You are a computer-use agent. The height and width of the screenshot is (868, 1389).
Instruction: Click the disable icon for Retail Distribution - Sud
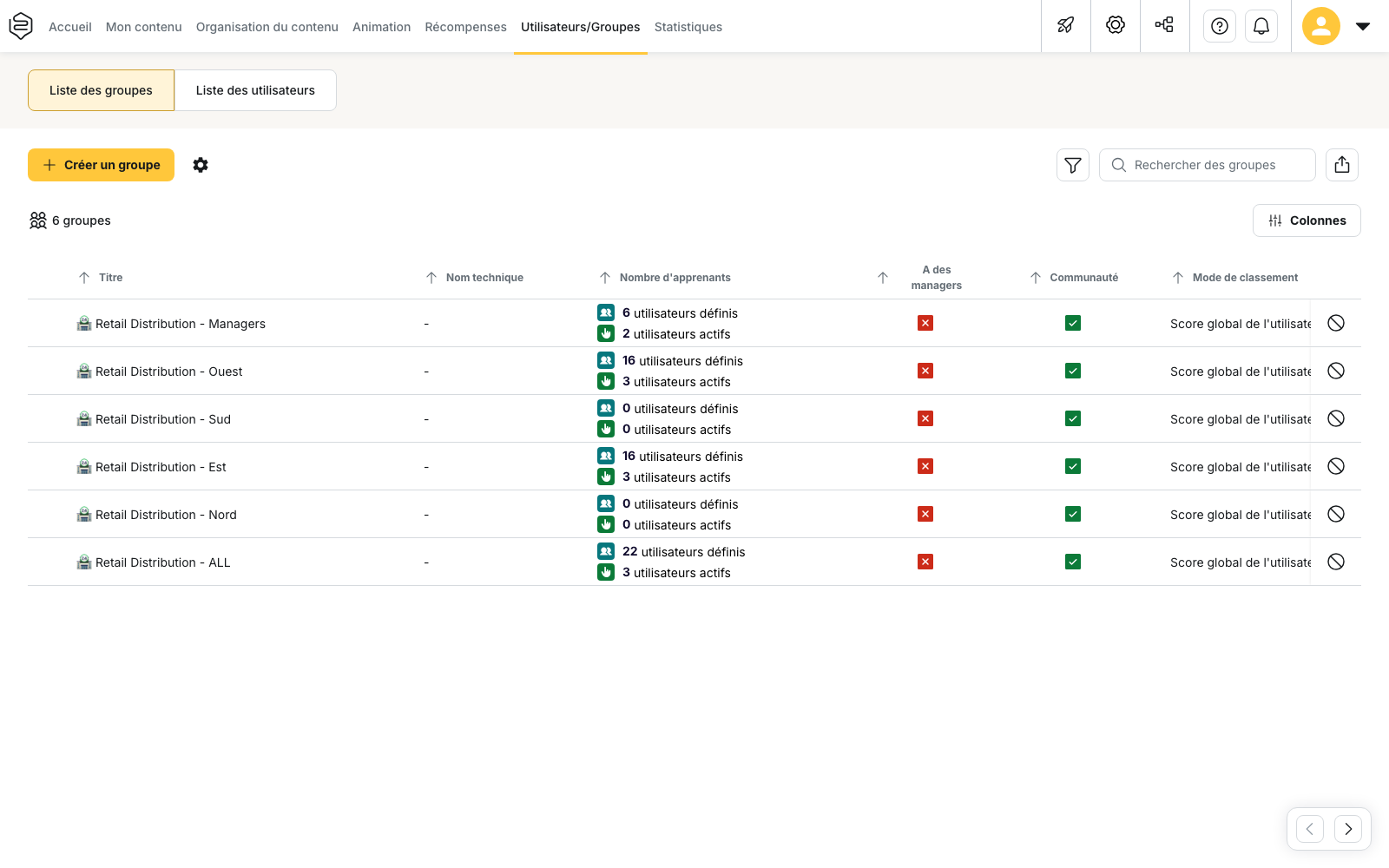1336,418
